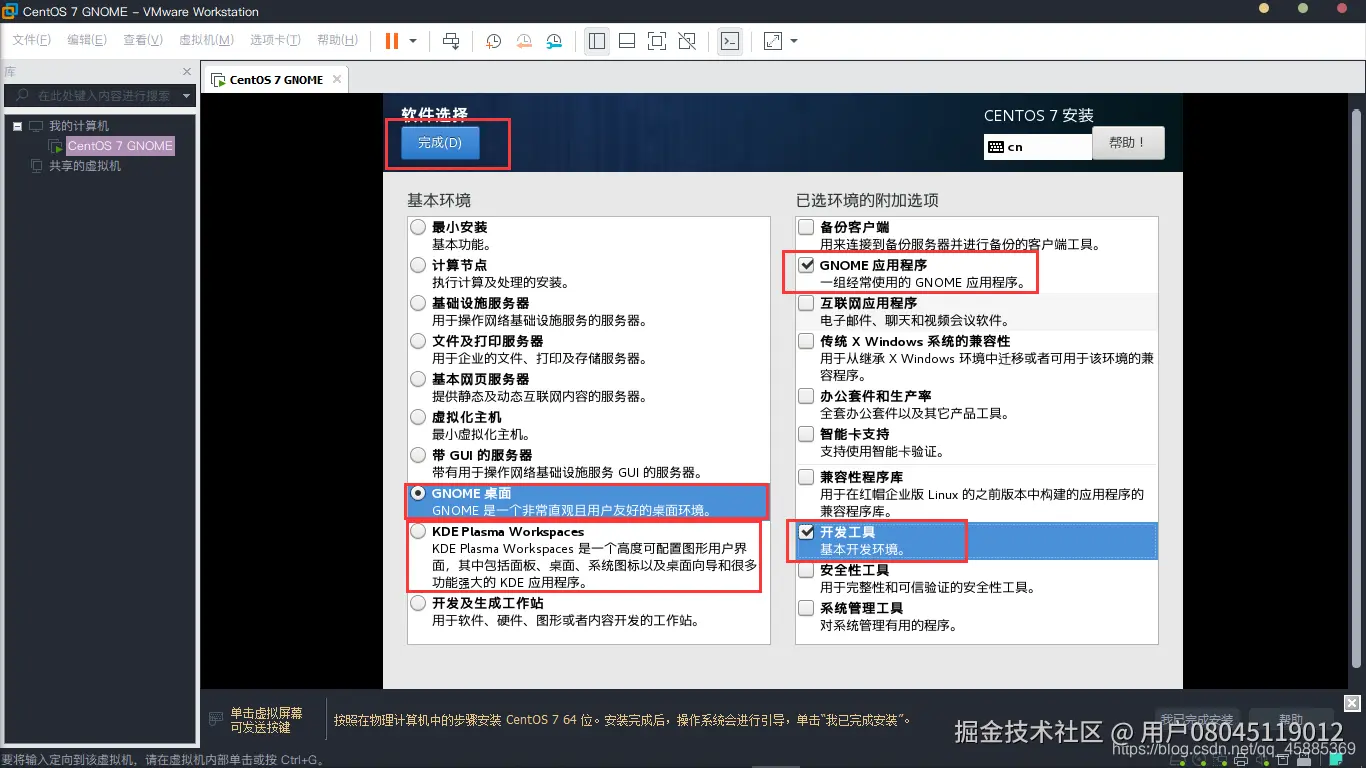Uncheck GNOME 应用程序 add-on
The width and height of the screenshot is (1366, 768).
(806, 265)
